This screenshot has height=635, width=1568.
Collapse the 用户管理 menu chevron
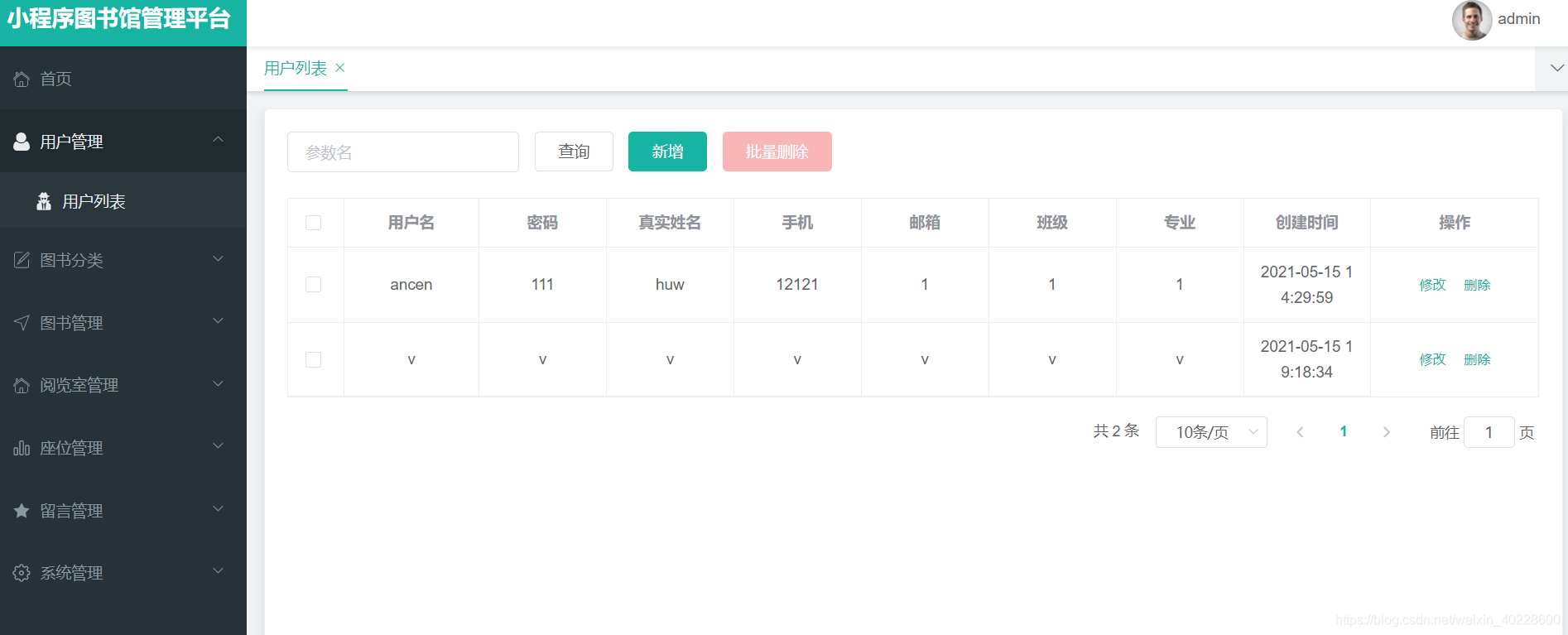click(218, 139)
